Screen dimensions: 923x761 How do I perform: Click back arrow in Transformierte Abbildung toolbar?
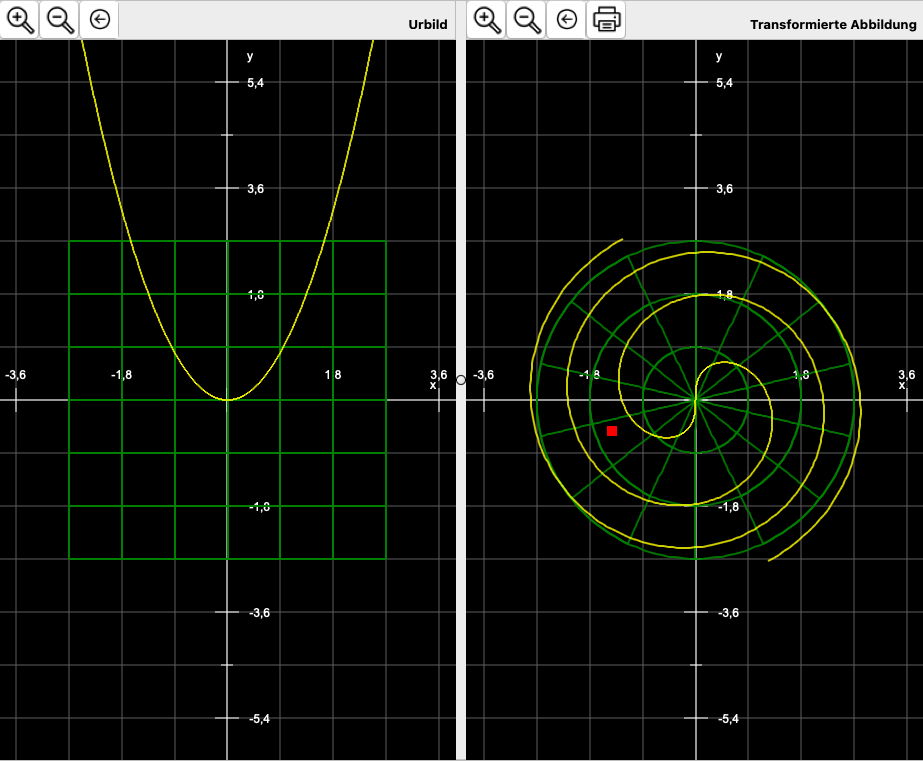(x=567, y=19)
